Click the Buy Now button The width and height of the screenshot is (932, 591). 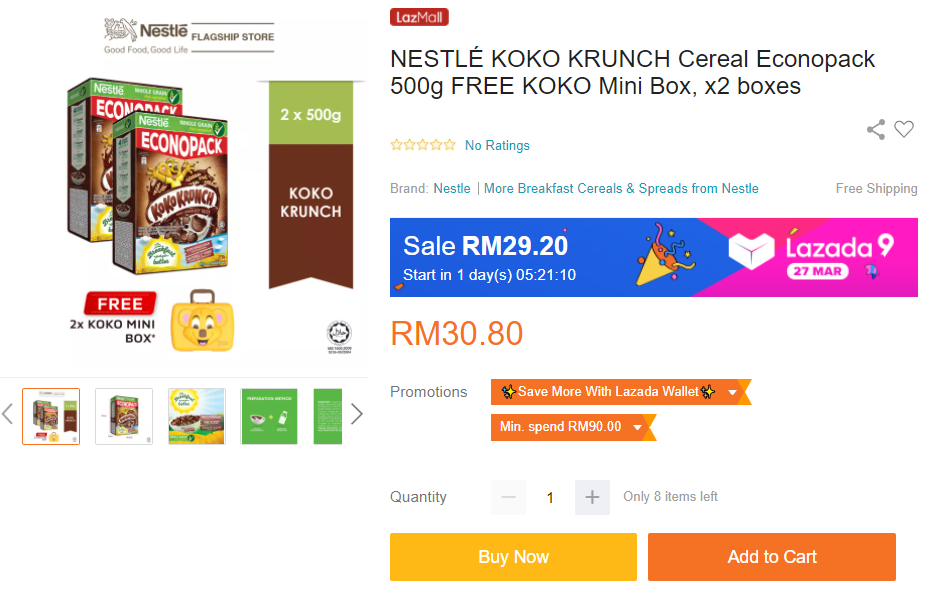(513, 557)
